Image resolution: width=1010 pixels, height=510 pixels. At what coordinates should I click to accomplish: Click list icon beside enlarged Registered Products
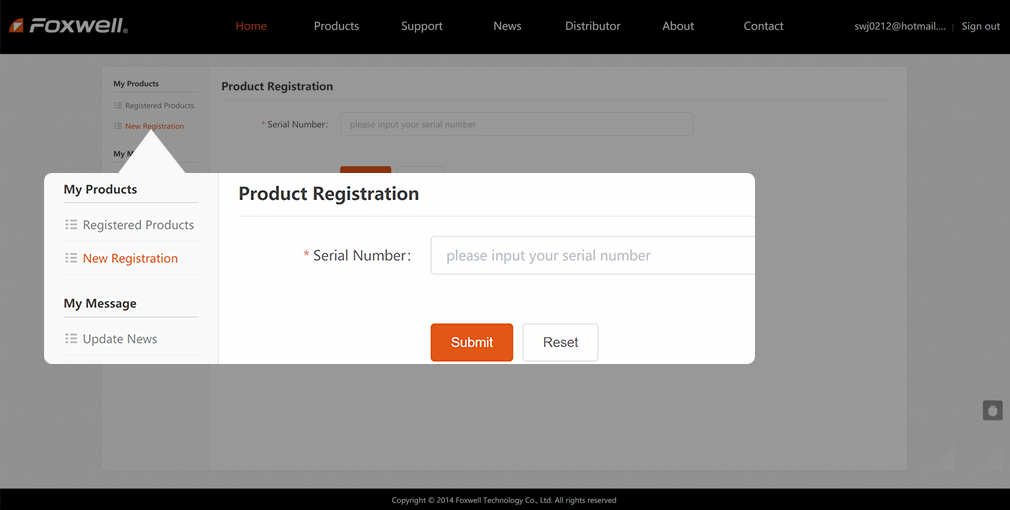pyautogui.click(x=71, y=225)
